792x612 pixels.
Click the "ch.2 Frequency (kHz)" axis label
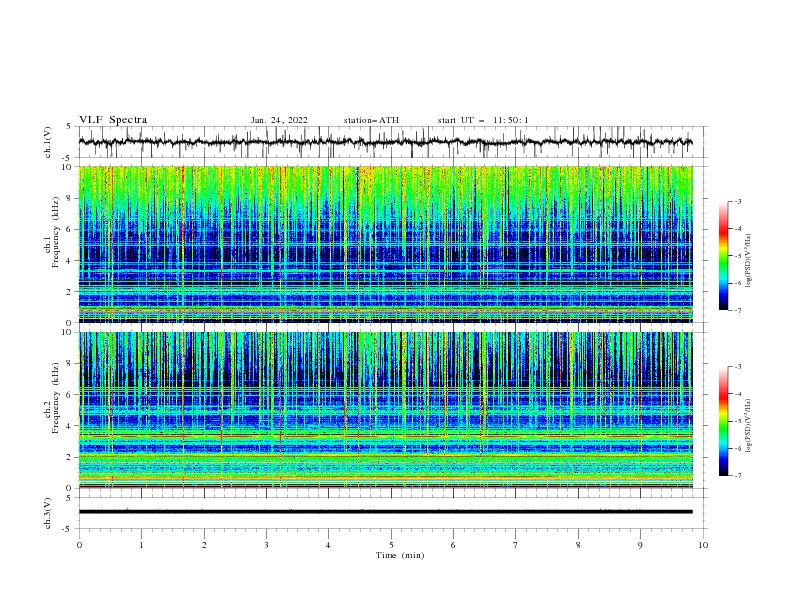52,398
